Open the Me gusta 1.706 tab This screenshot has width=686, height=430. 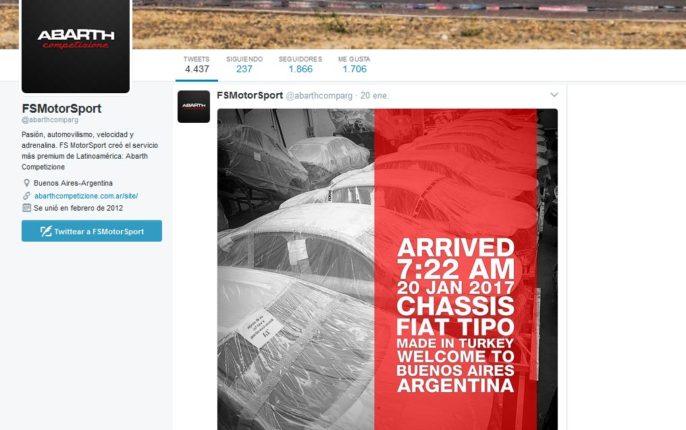354,65
